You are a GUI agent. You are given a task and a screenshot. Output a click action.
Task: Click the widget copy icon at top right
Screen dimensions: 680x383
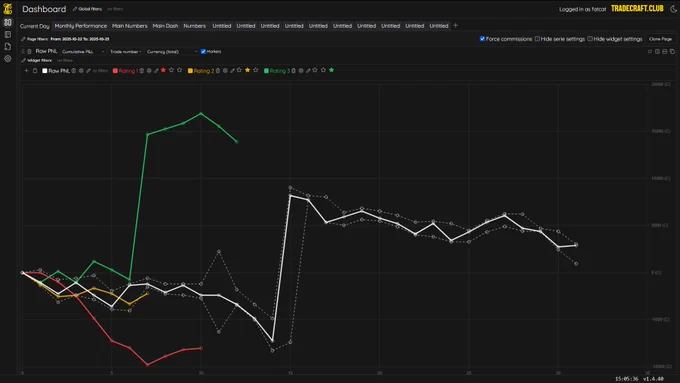pos(672,51)
